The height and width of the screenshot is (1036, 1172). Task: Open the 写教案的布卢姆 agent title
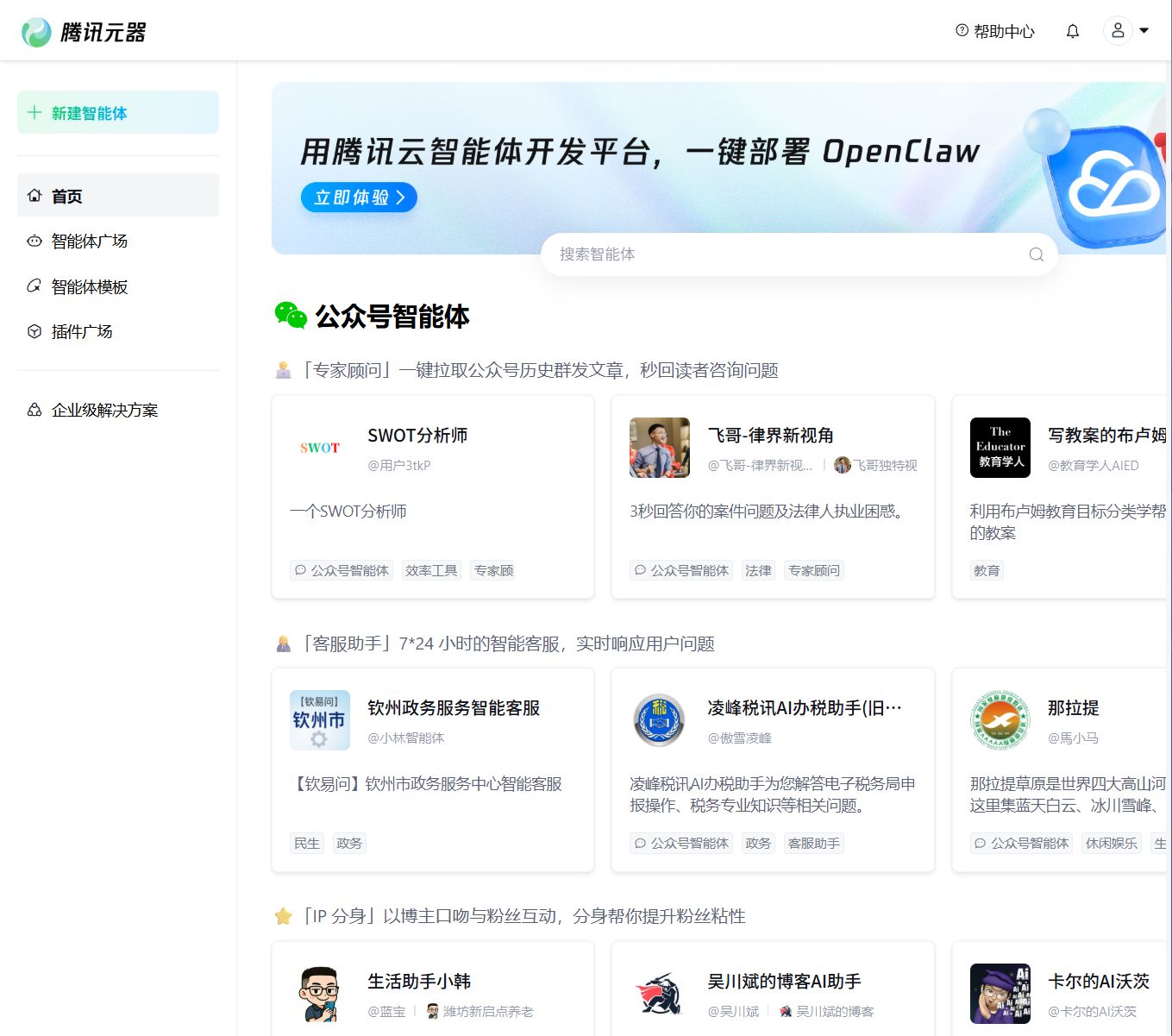click(1107, 436)
